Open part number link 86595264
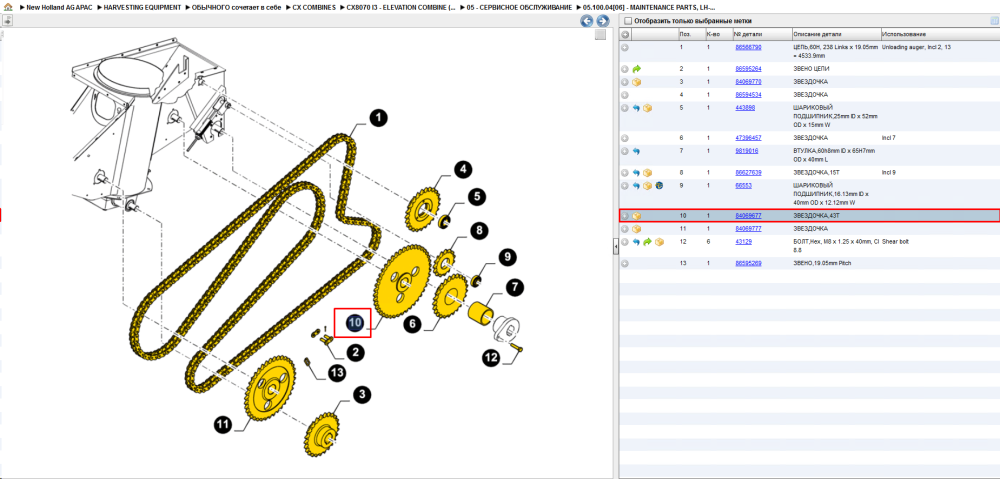The height and width of the screenshot is (479, 1000). (748, 68)
